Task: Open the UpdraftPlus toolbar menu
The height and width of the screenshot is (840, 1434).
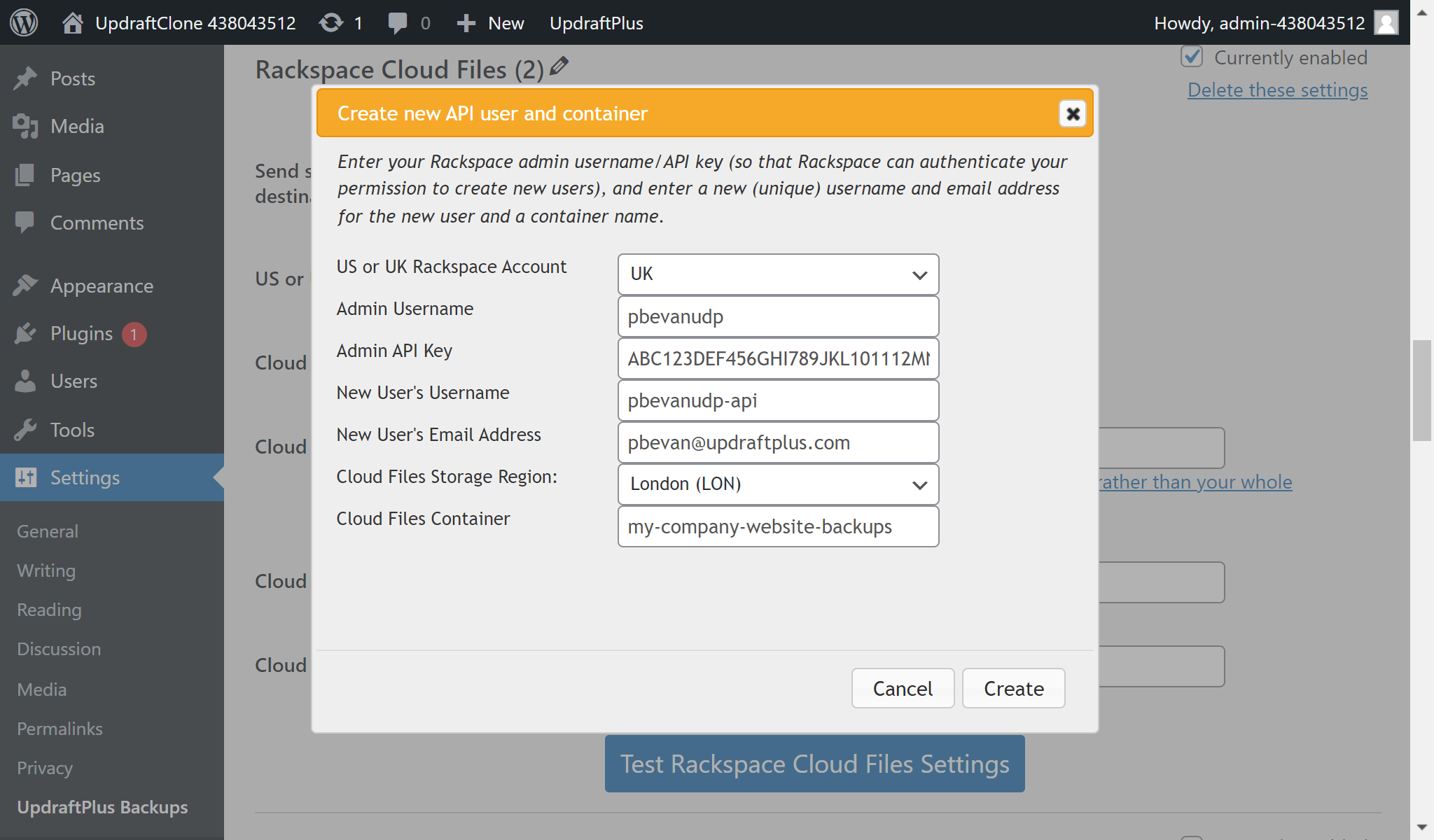Action: pos(596,22)
